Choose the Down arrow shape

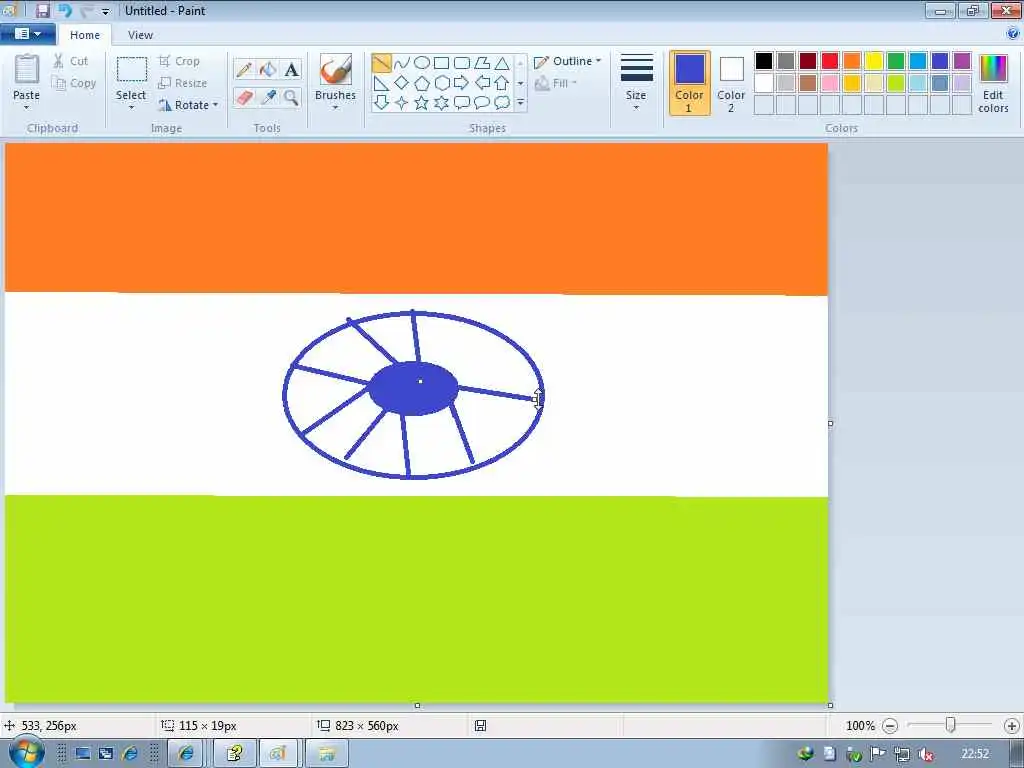click(x=381, y=103)
